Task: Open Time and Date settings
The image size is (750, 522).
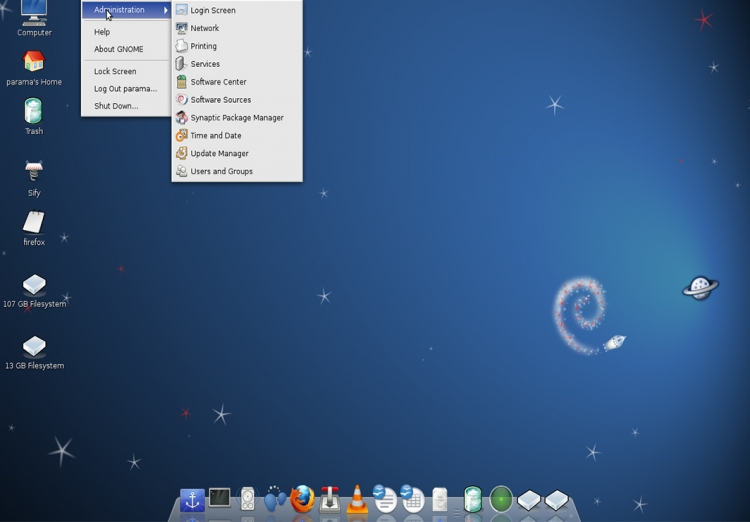Action: pos(216,136)
